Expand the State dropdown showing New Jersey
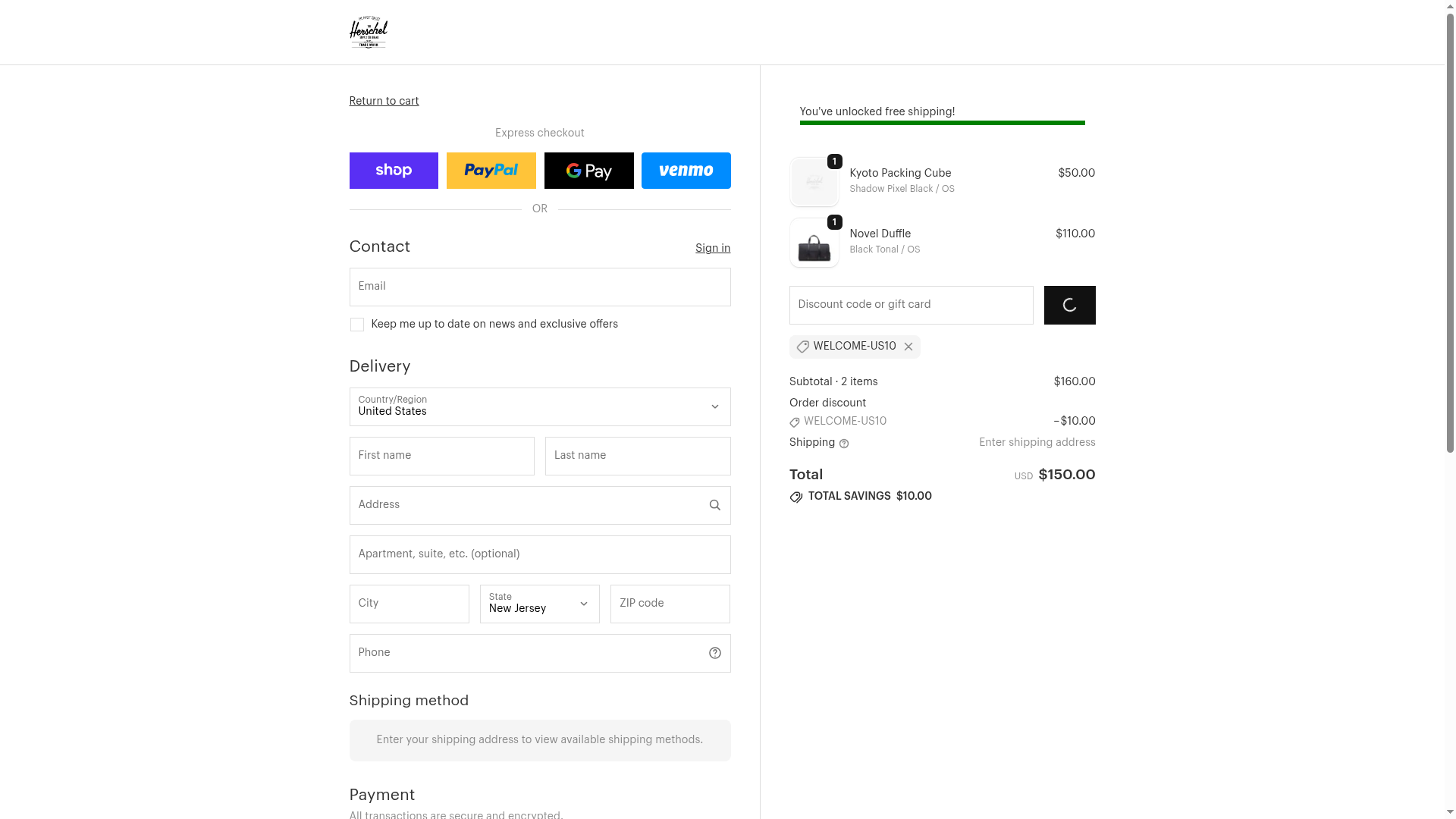Viewport: 1456px width, 819px height. pos(539,604)
